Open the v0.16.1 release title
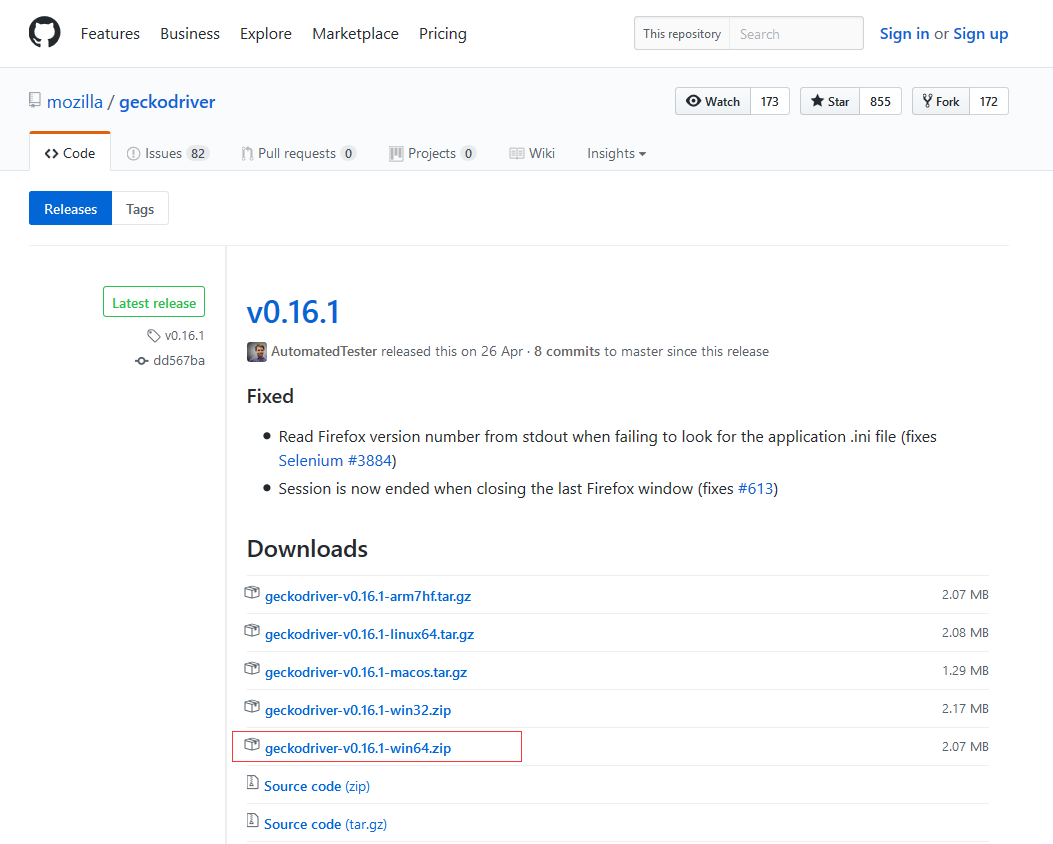The image size is (1053, 844). pos(293,312)
